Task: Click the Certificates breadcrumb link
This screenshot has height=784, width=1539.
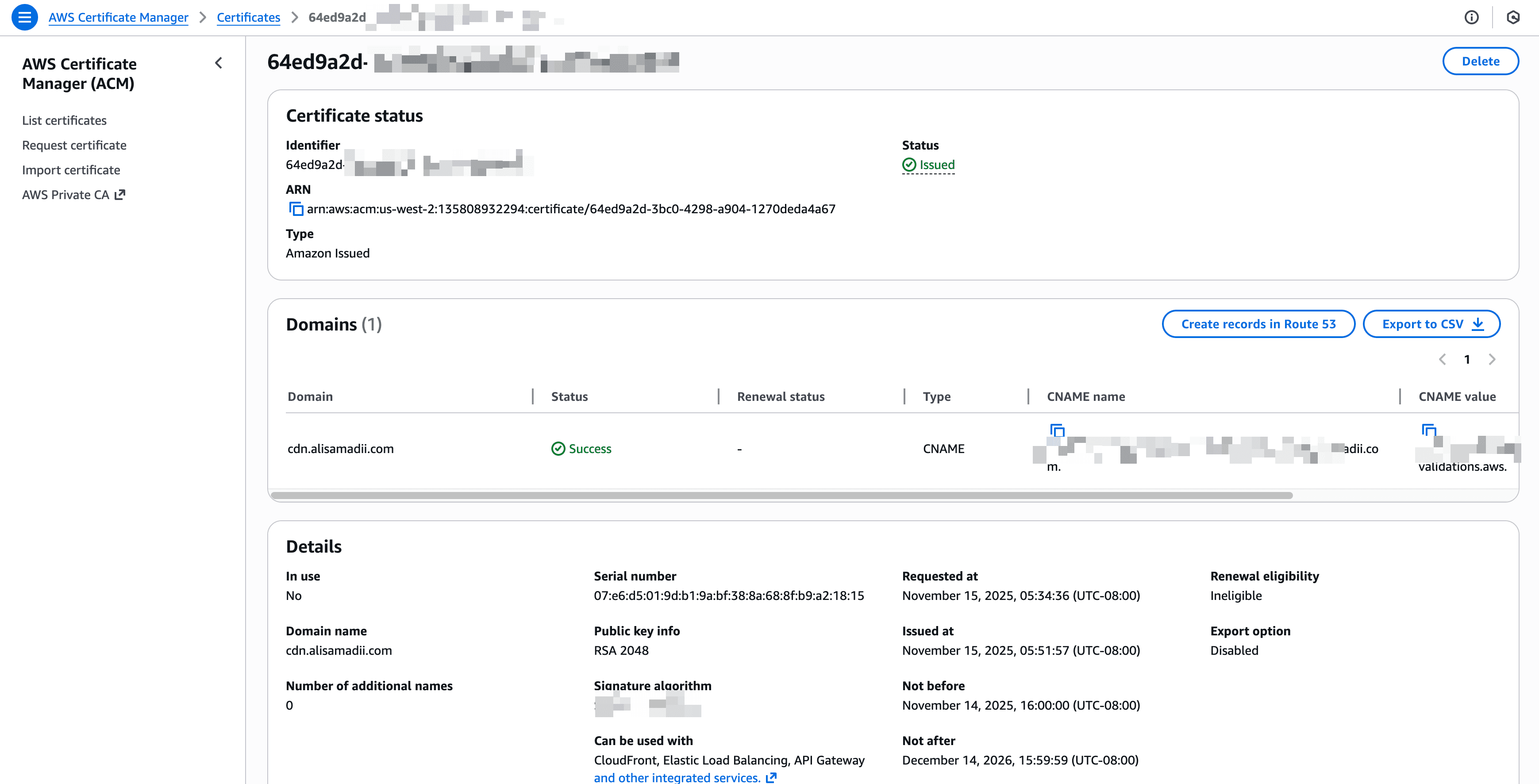Action: click(x=248, y=17)
